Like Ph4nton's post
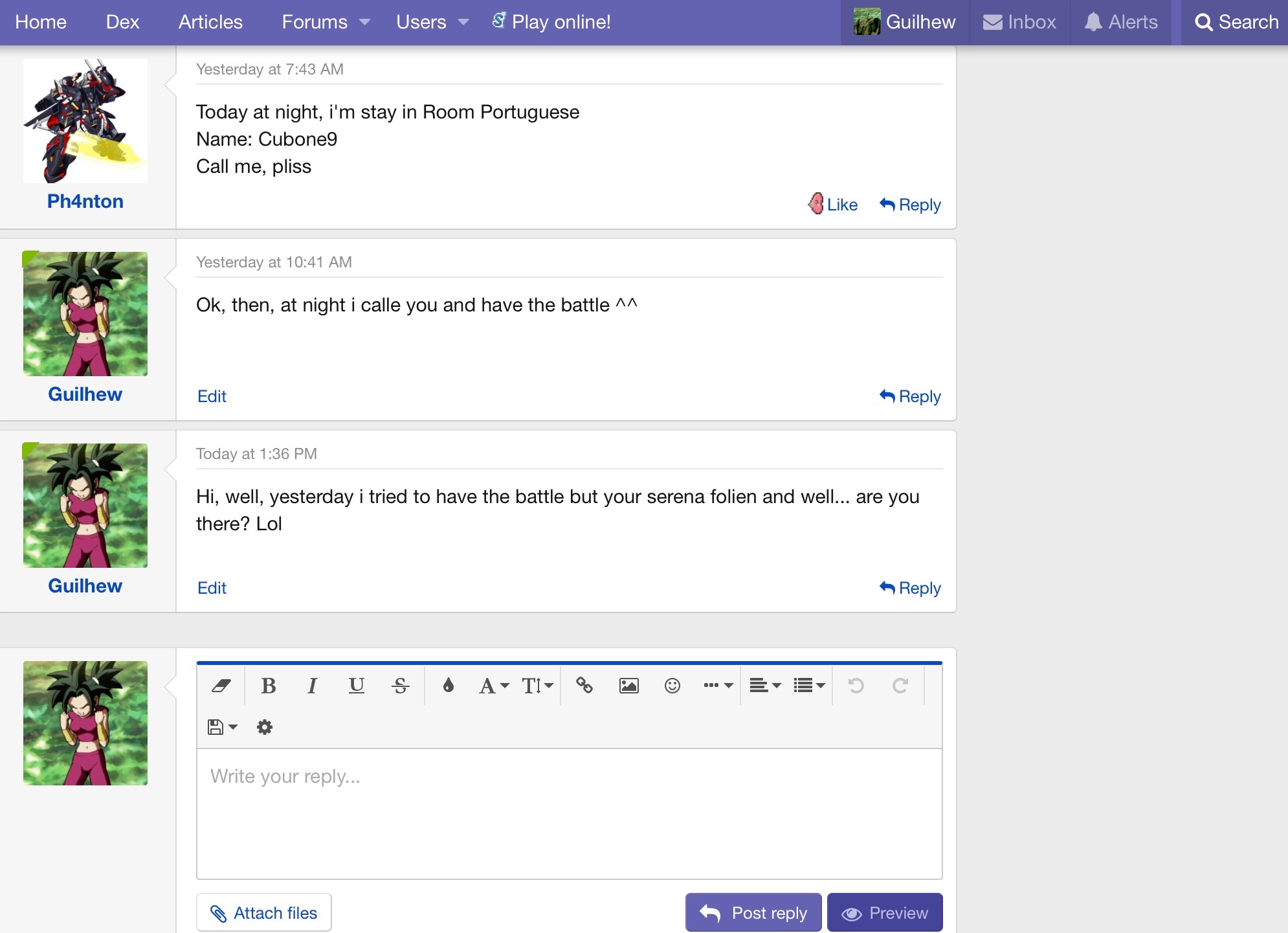Viewport: 1288px width, 933px height. (834, 205)
